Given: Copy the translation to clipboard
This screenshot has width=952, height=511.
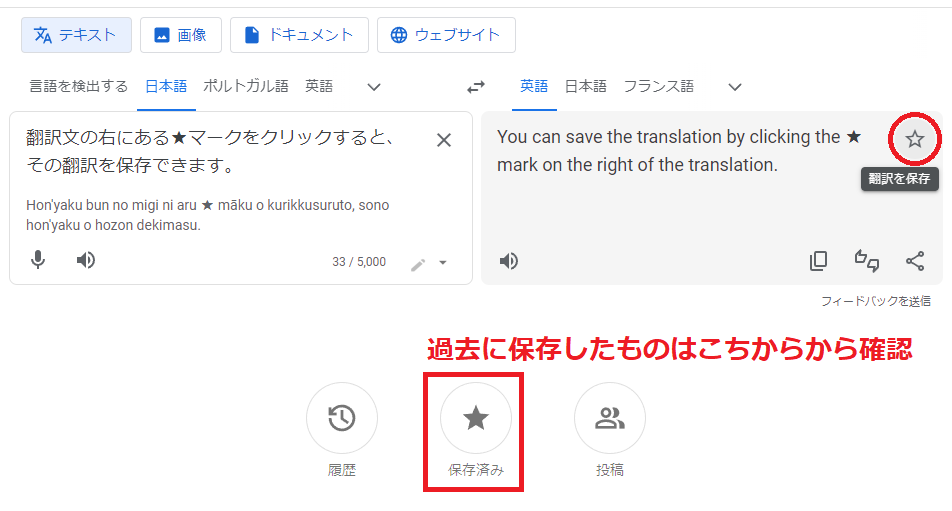Looking at the screenshot, I should 818,261.
